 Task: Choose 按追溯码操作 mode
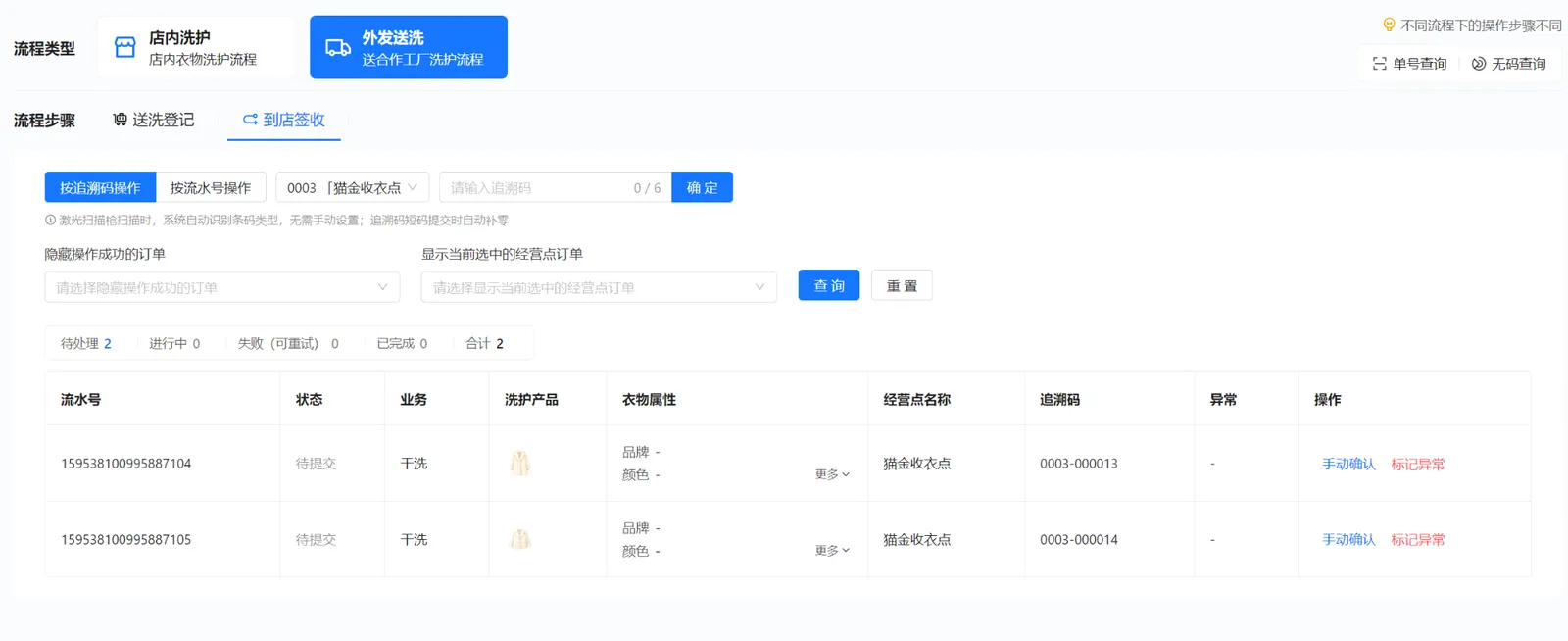click(x=100, y=187)
